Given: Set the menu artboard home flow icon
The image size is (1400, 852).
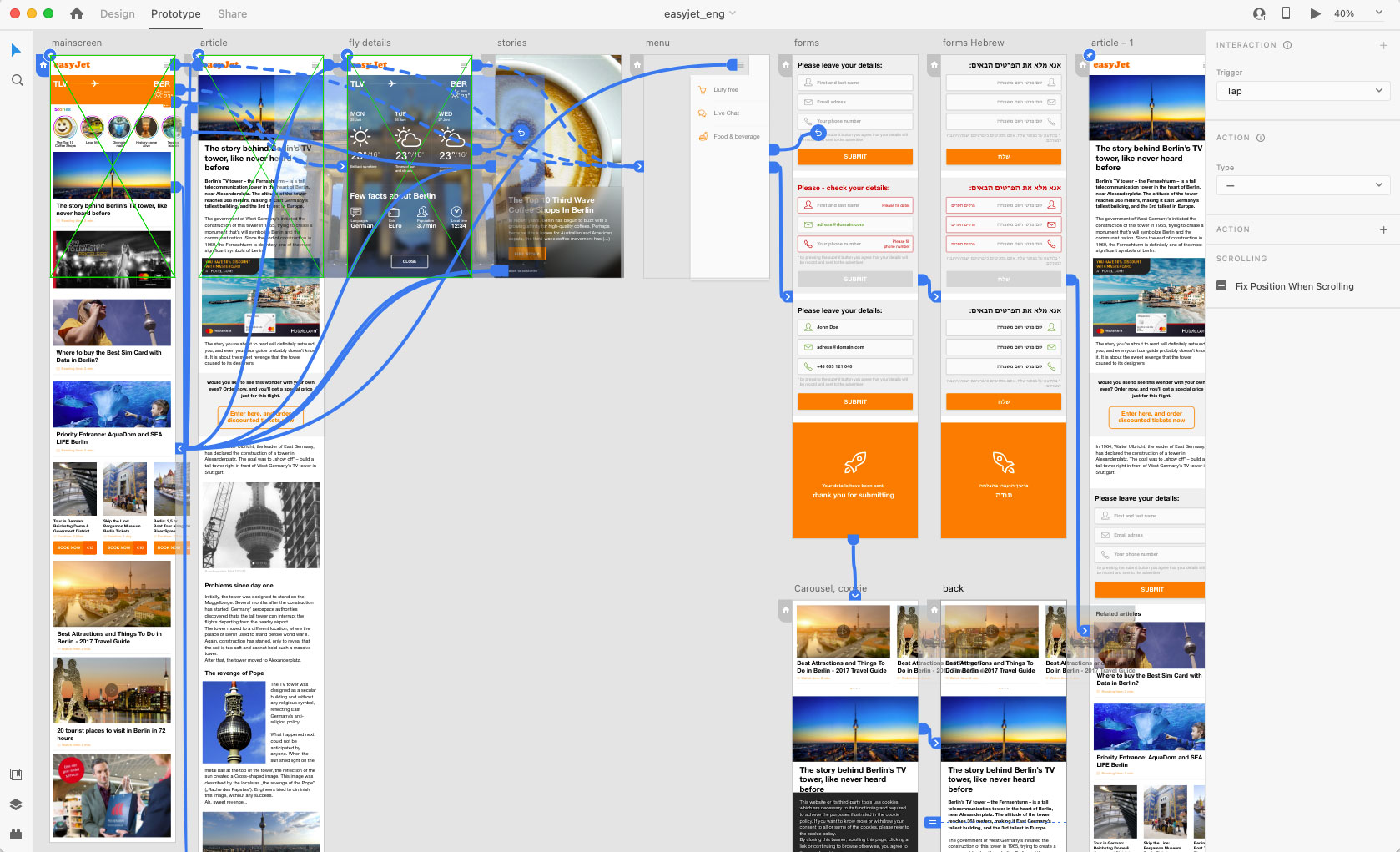Looking at the screenshot, I should pos(637,64).
